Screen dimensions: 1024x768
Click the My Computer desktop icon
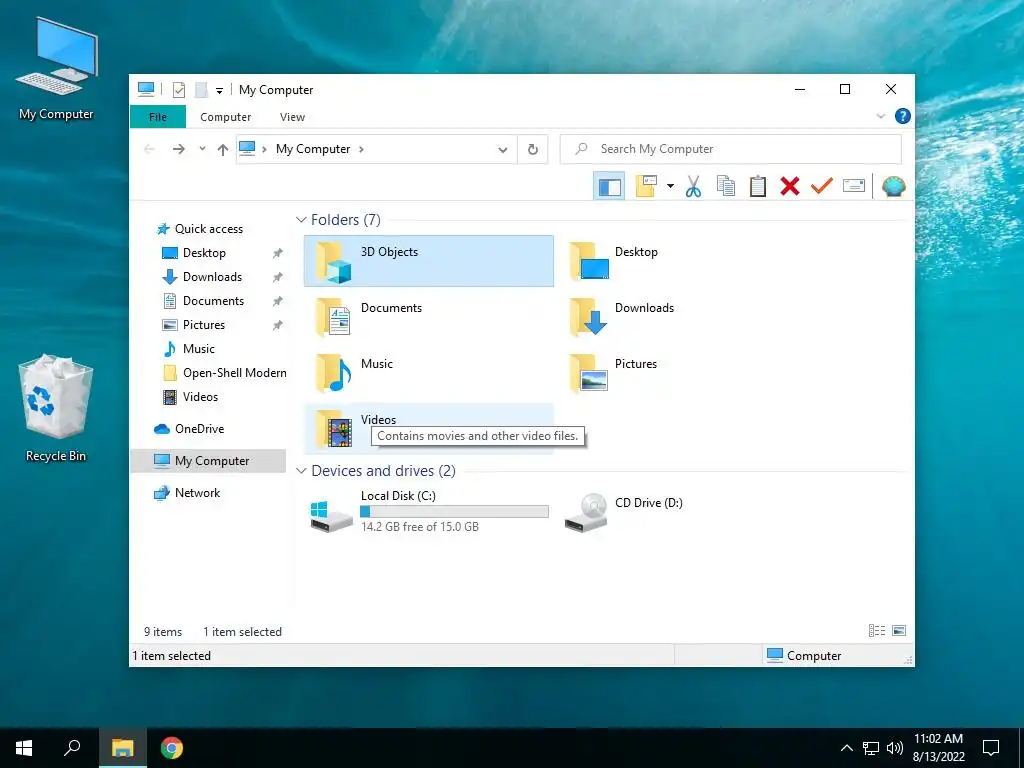(56, 69)
